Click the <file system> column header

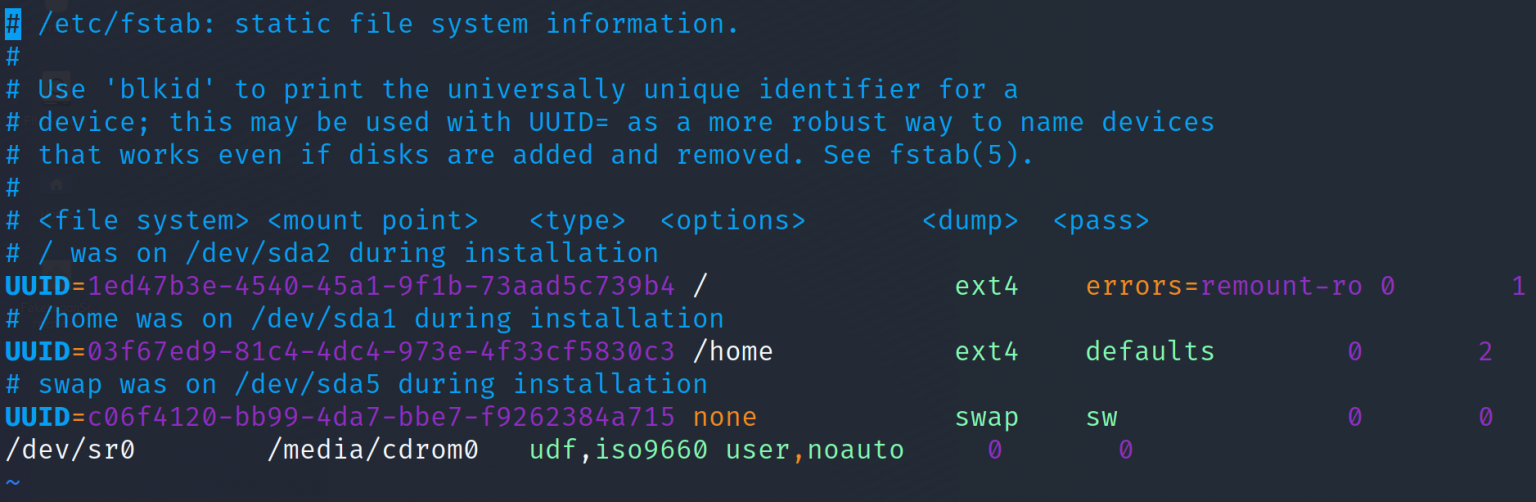point(143,220)
